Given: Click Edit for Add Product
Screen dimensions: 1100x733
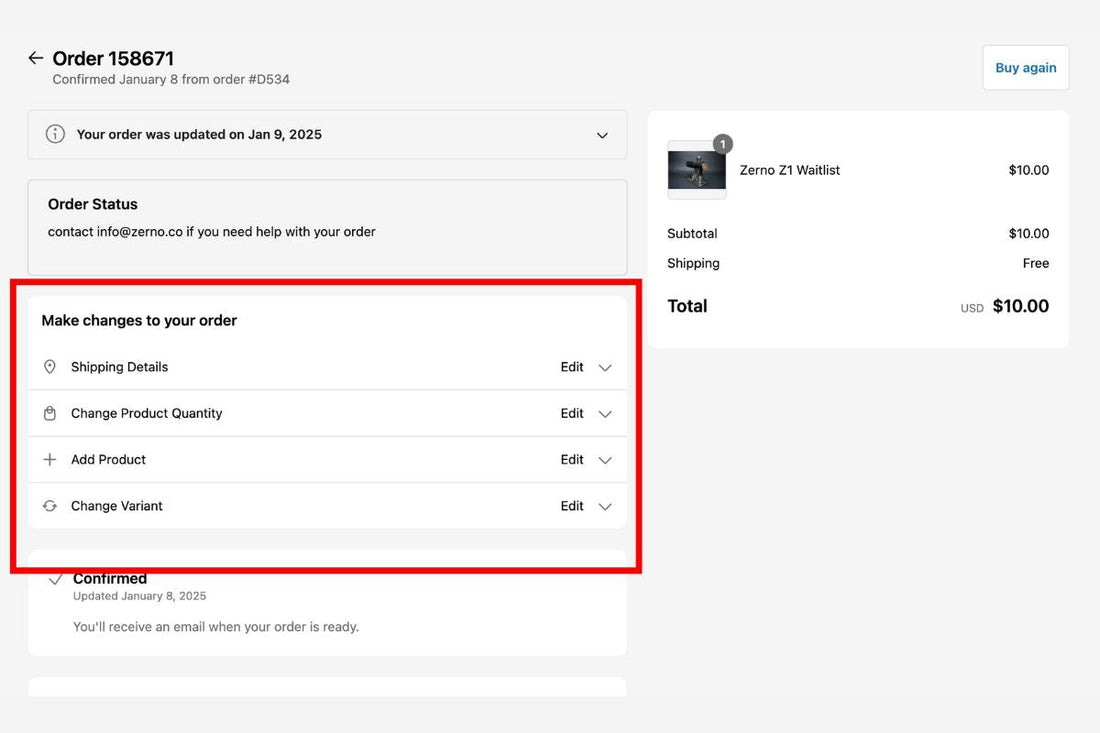Looking at the screenshot, I should pos(572,459).
